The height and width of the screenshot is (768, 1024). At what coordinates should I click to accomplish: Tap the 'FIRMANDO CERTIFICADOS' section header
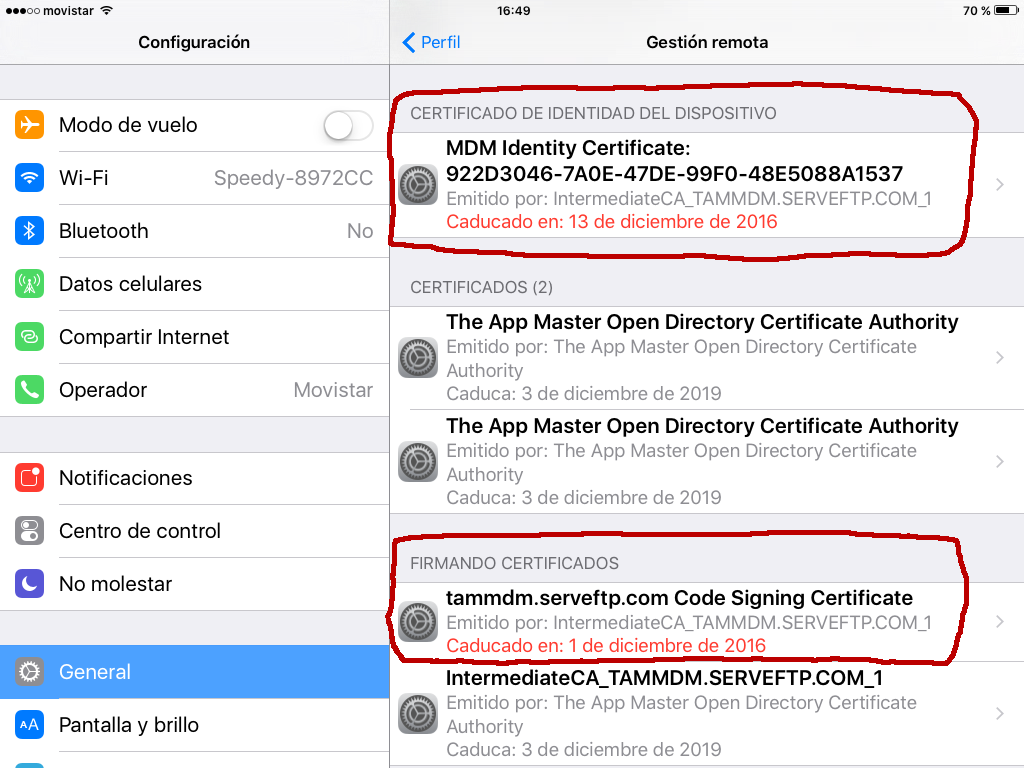tap(515, 563)
